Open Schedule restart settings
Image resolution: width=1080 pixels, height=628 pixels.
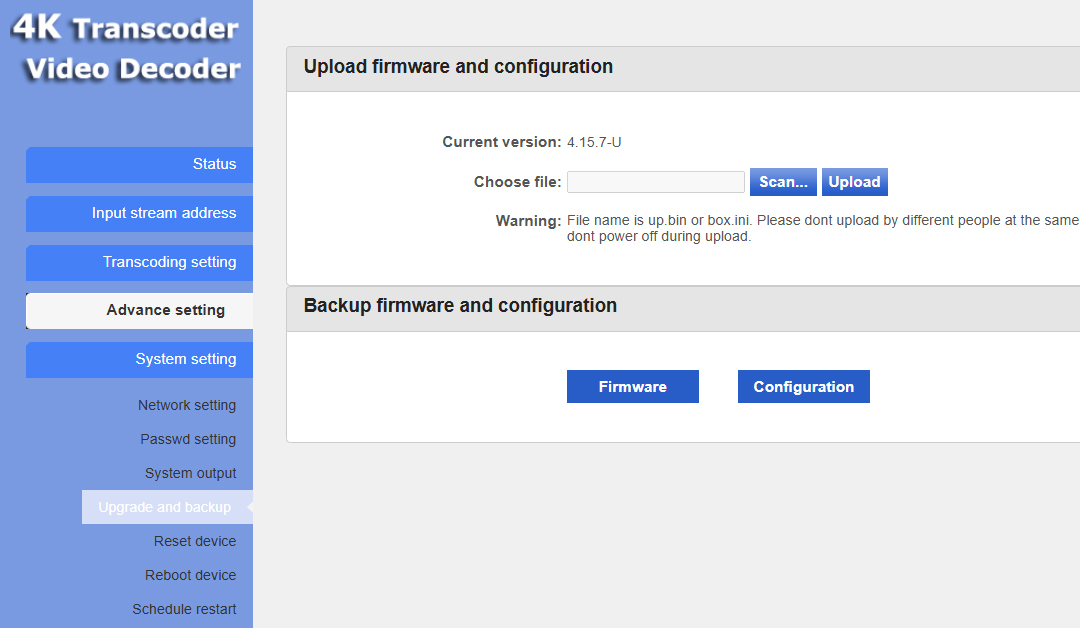[184, 609]
